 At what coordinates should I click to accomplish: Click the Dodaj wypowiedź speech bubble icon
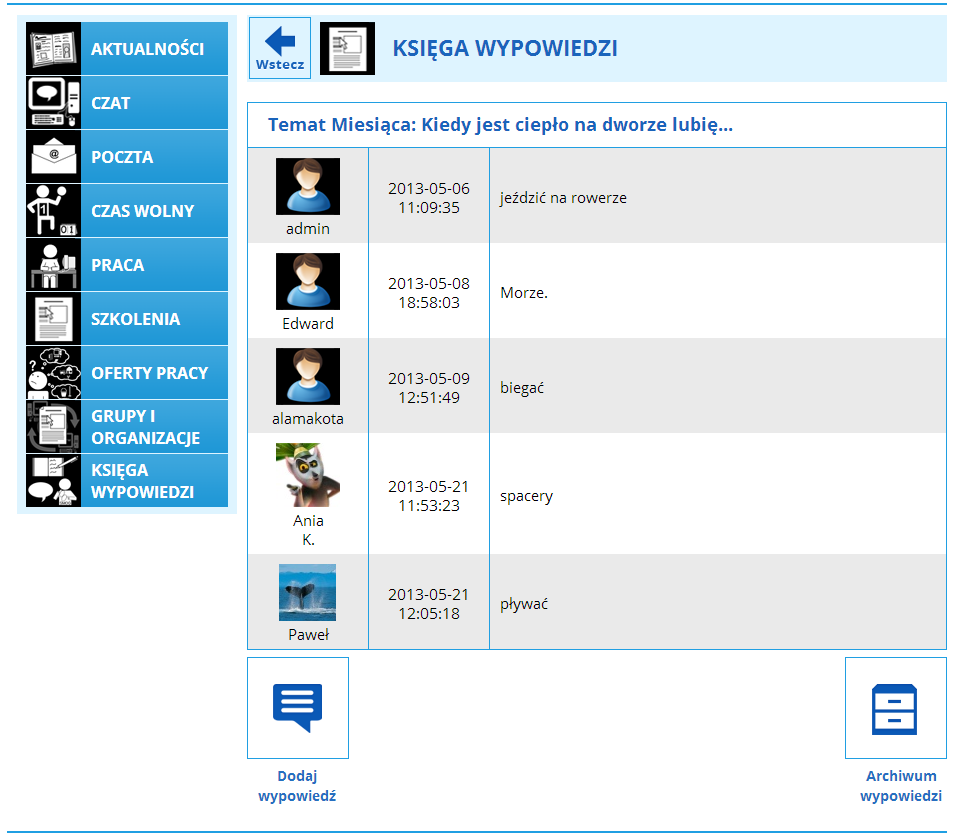click(x=298, y=708)
